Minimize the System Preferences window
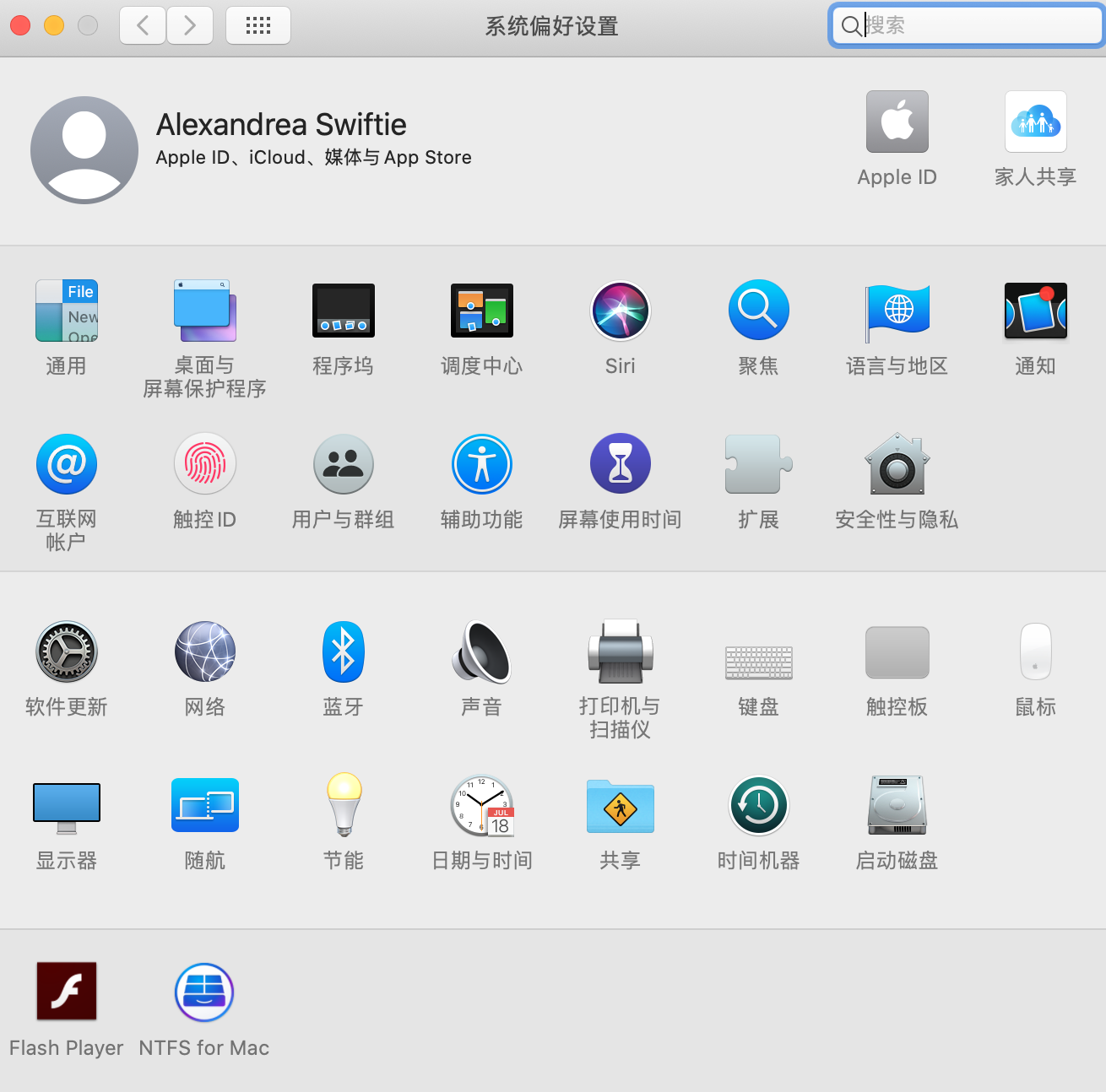This screenshot has width=1106, height=1092. [54, 25]
